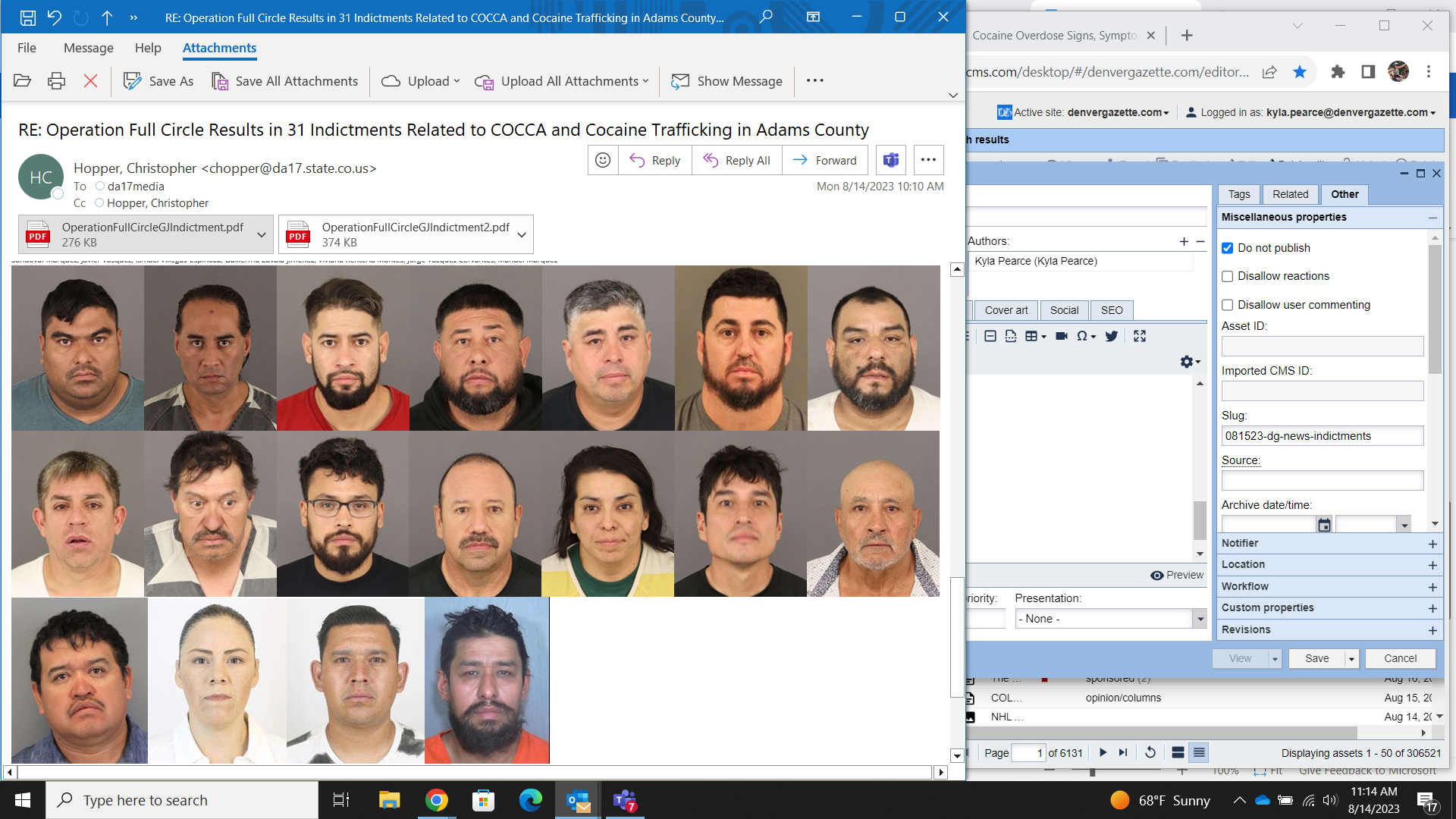The width and height of the screenshot is (1456, 819).
Task: Open the Active site denvergazette.com menu
Action: pos(1084,112)
